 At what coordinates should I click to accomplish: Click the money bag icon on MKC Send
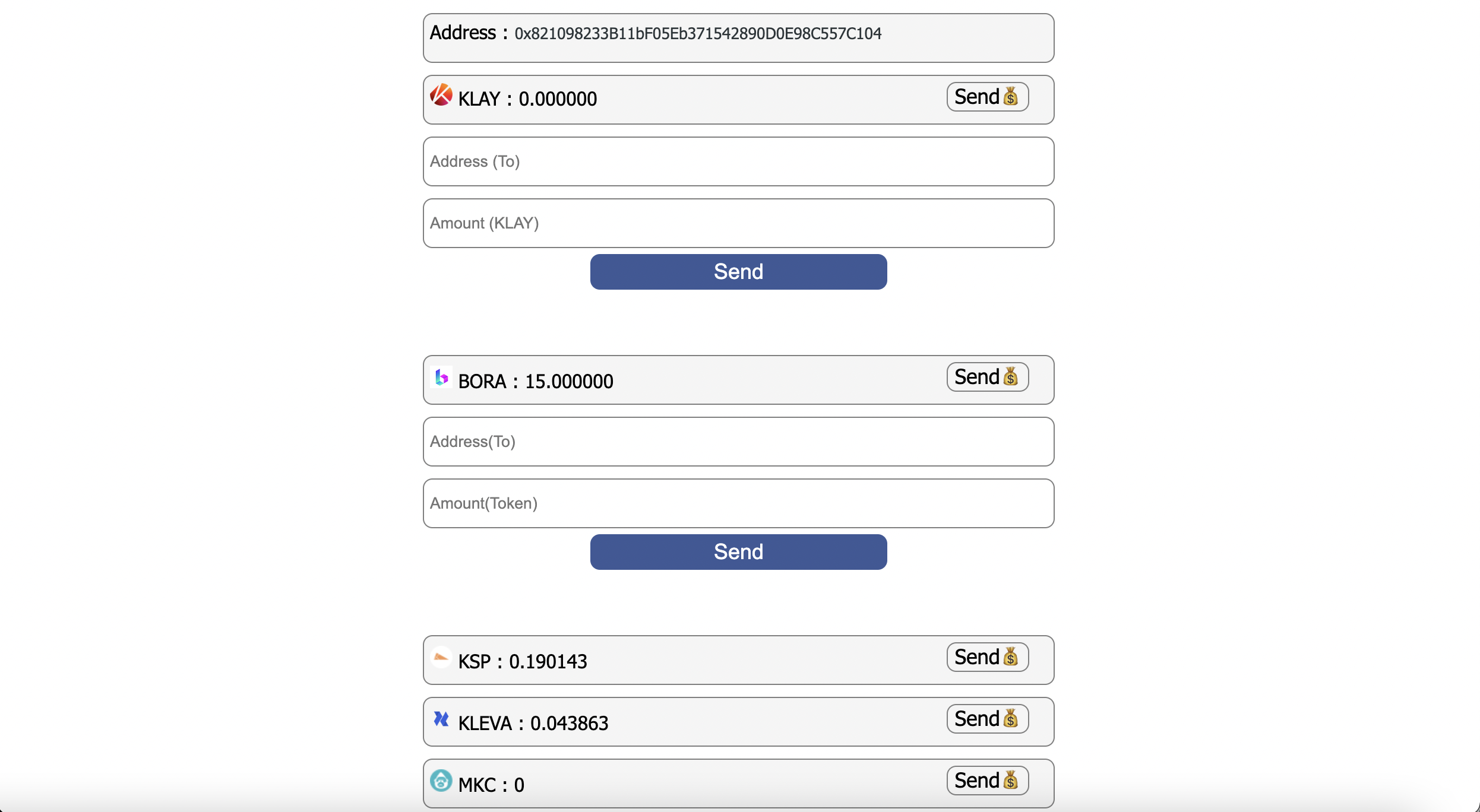[1011, 781]
